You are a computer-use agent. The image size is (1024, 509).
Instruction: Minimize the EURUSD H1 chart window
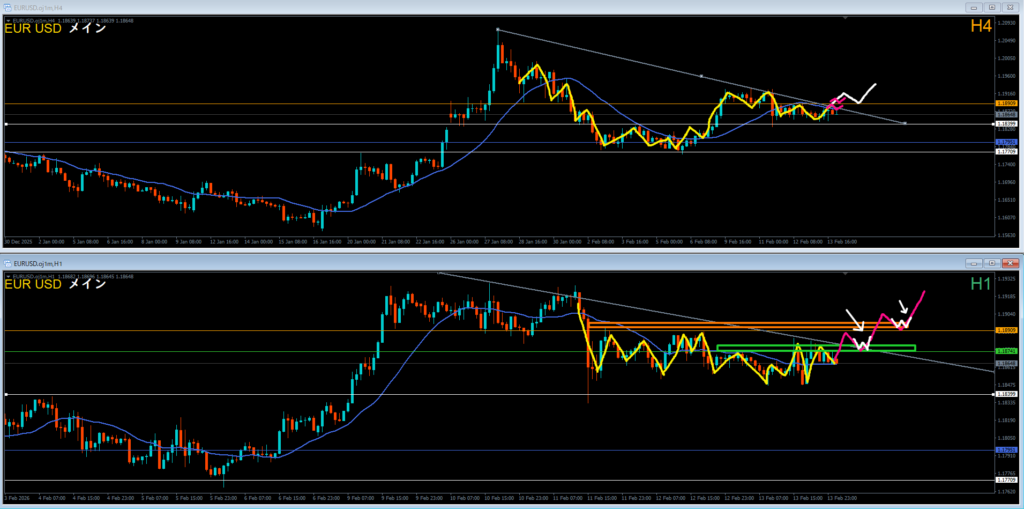[x=974, y=263]
